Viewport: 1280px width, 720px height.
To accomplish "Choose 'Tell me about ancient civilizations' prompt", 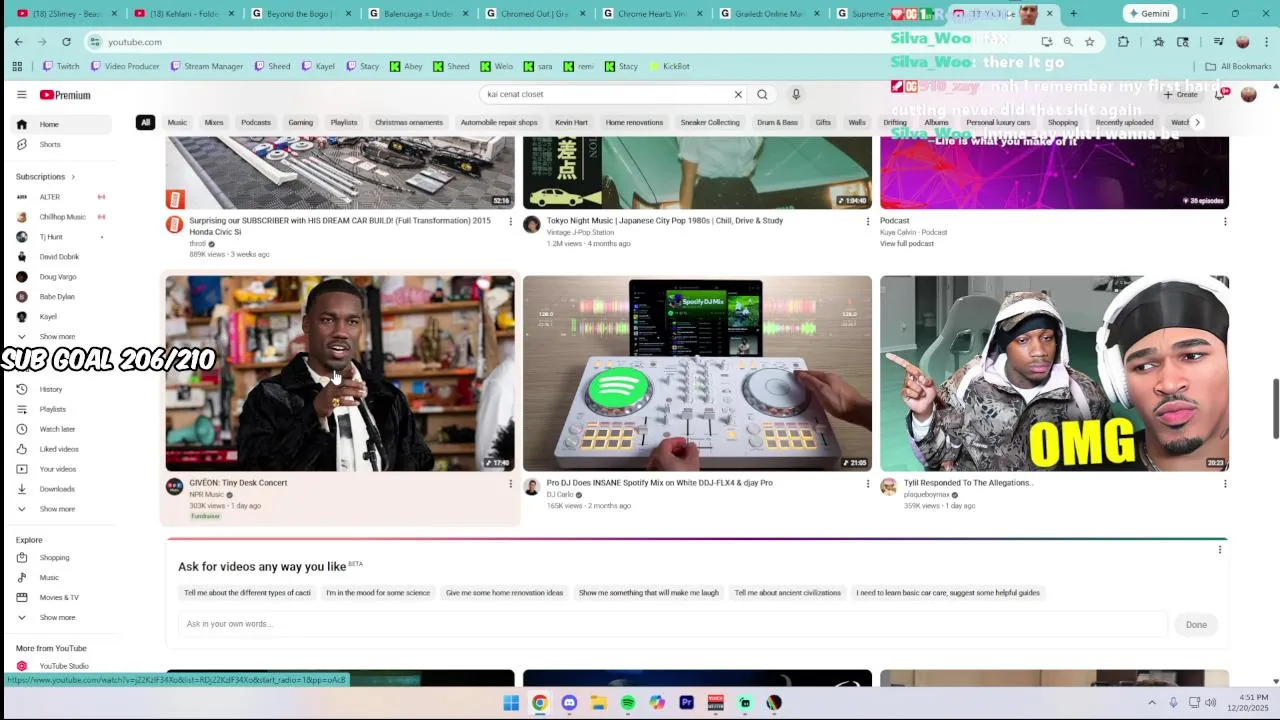I will [787, 593].
